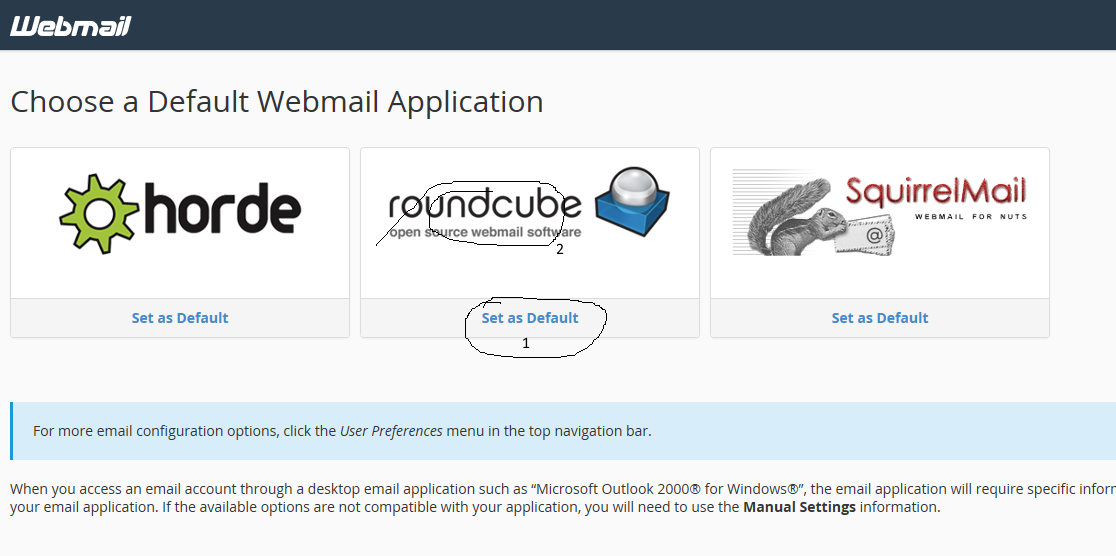Click the handwritten number 1 annotation

click(526, 343)
